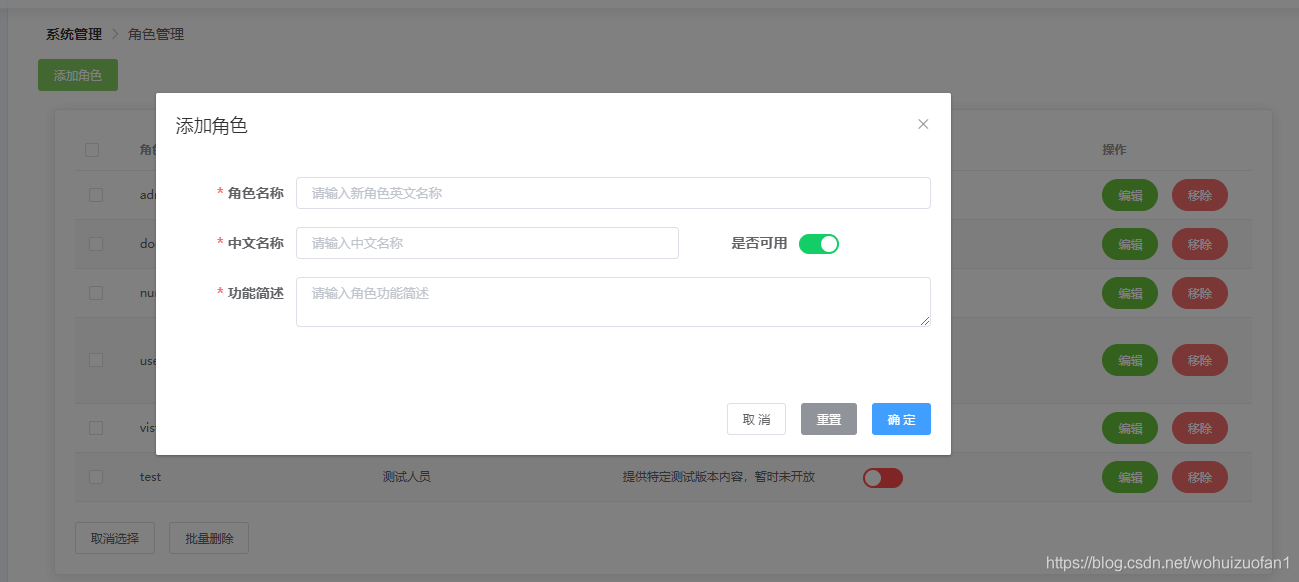The height and width of the screenshot is (582, 1299).
Task: Confirm with the 确定 button
Action: [x=900, y=419]
